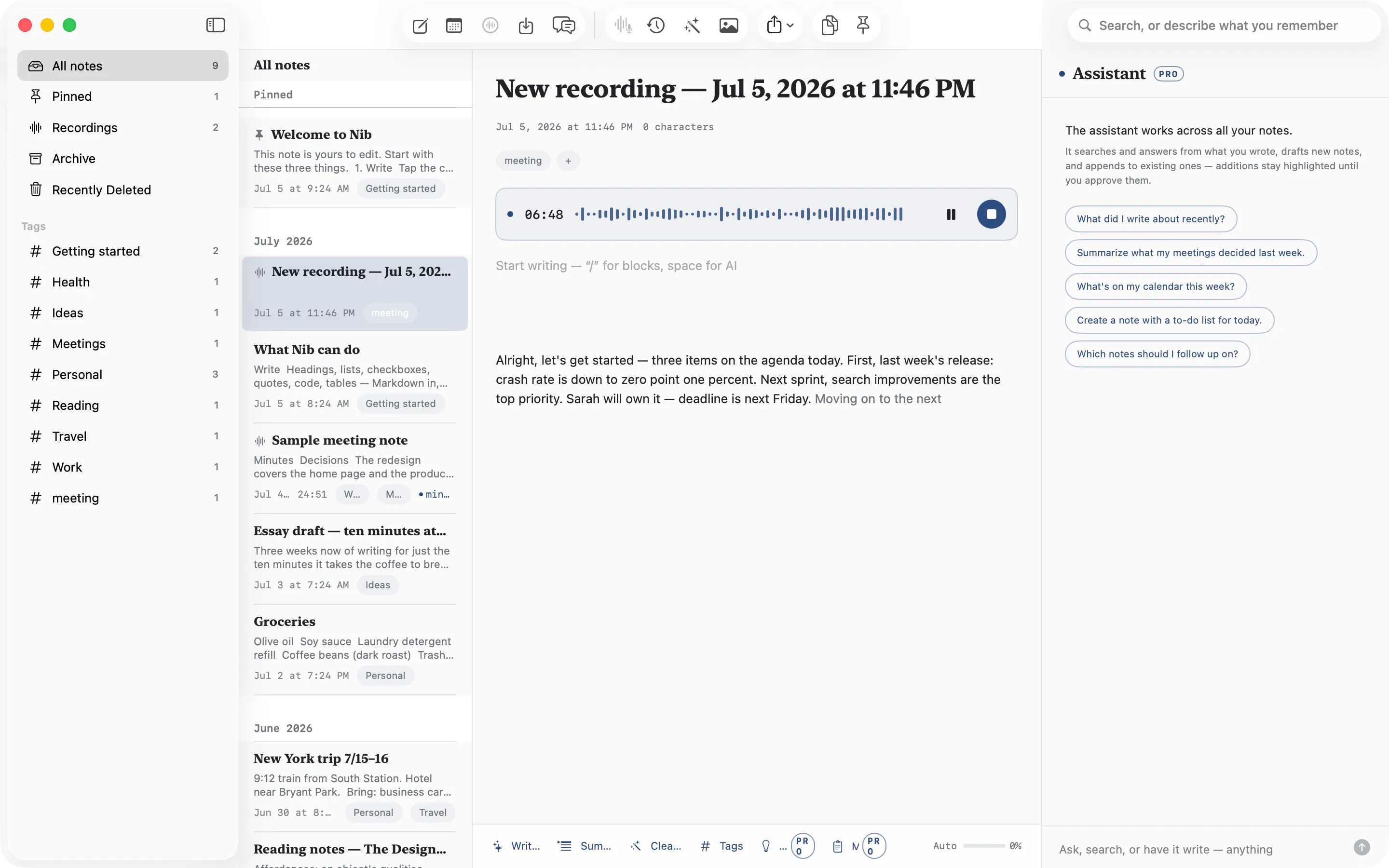1389x868 pixels.
Task: Filter notes by the Health tag
Action: [x=123, y=282]
